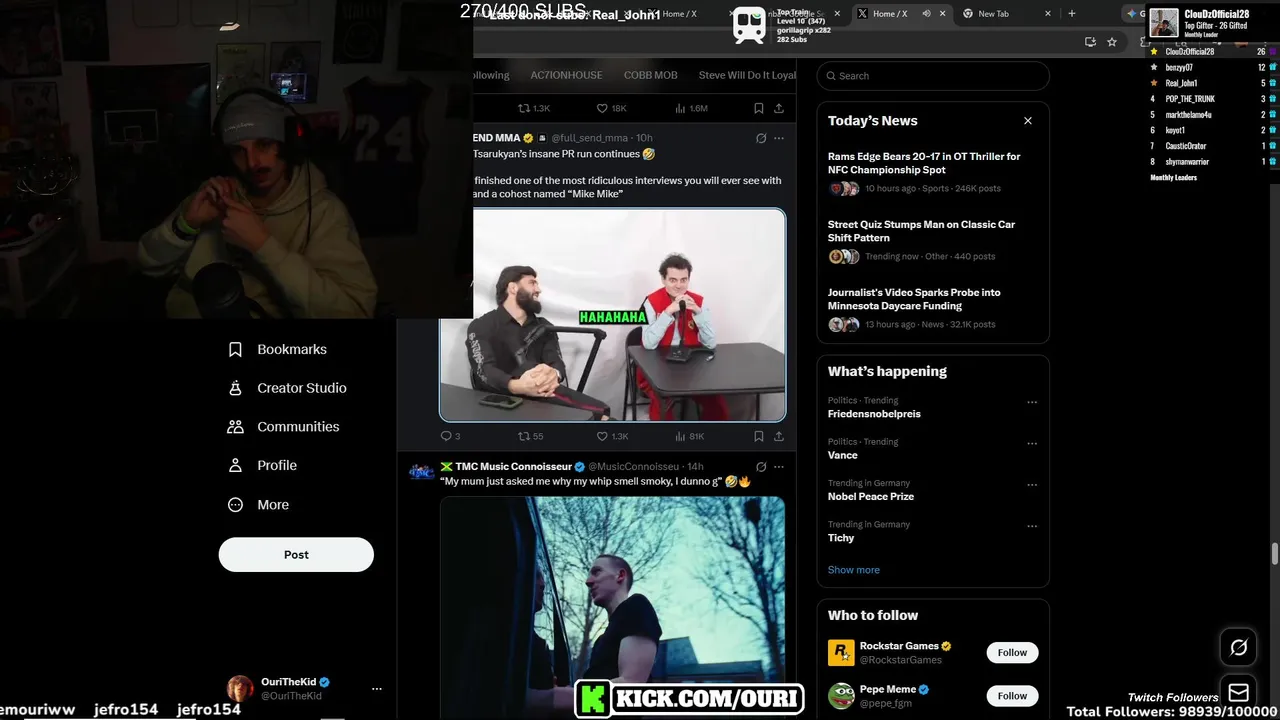
Task: Mute the active Home / X tab audio
Action: tap(926, 14)
